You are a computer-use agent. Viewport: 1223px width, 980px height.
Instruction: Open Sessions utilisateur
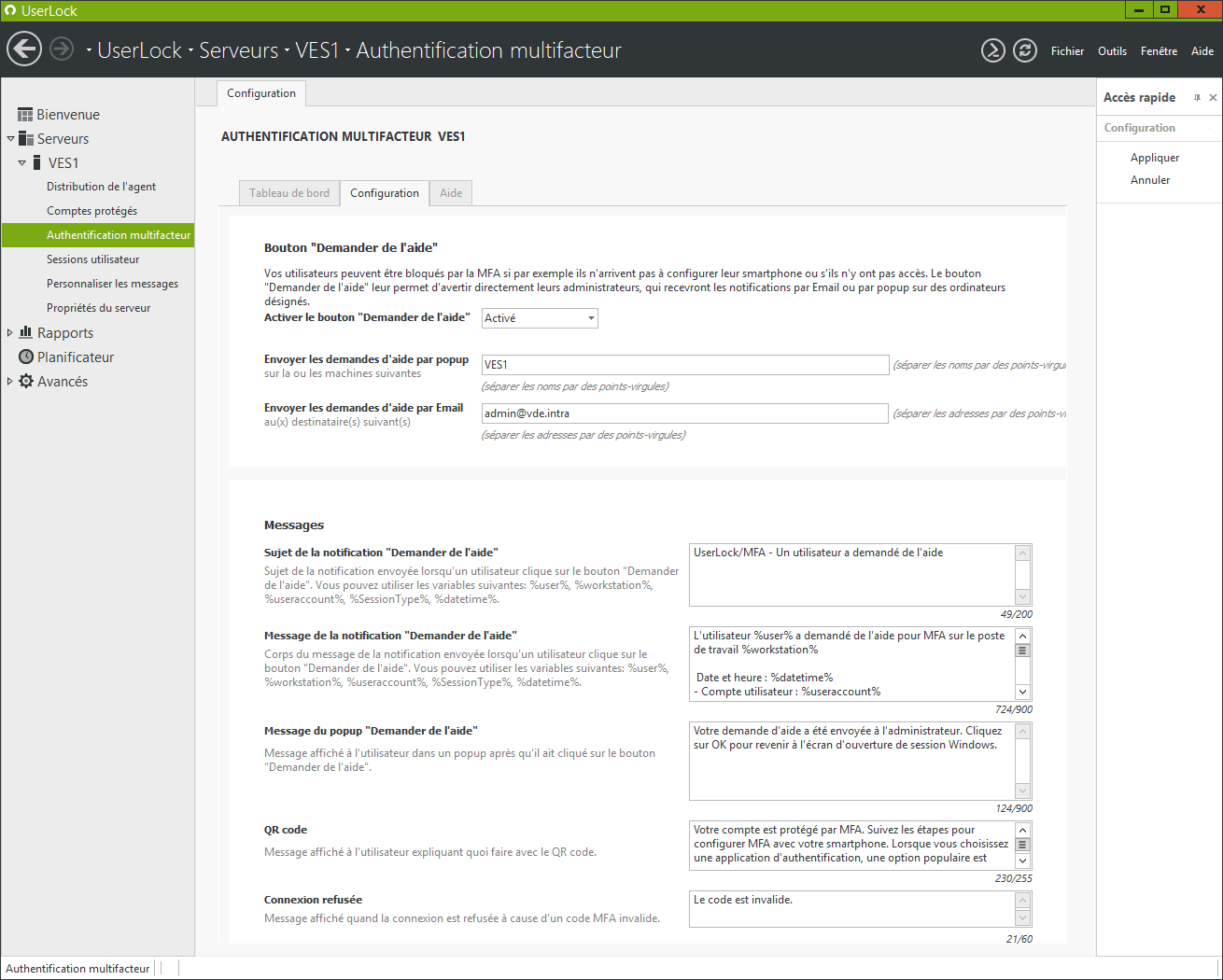pos(92,259)
